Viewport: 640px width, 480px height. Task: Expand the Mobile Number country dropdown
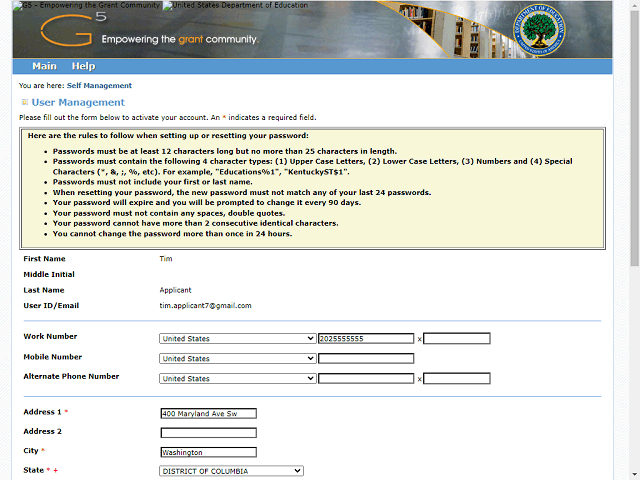(237, 359)
